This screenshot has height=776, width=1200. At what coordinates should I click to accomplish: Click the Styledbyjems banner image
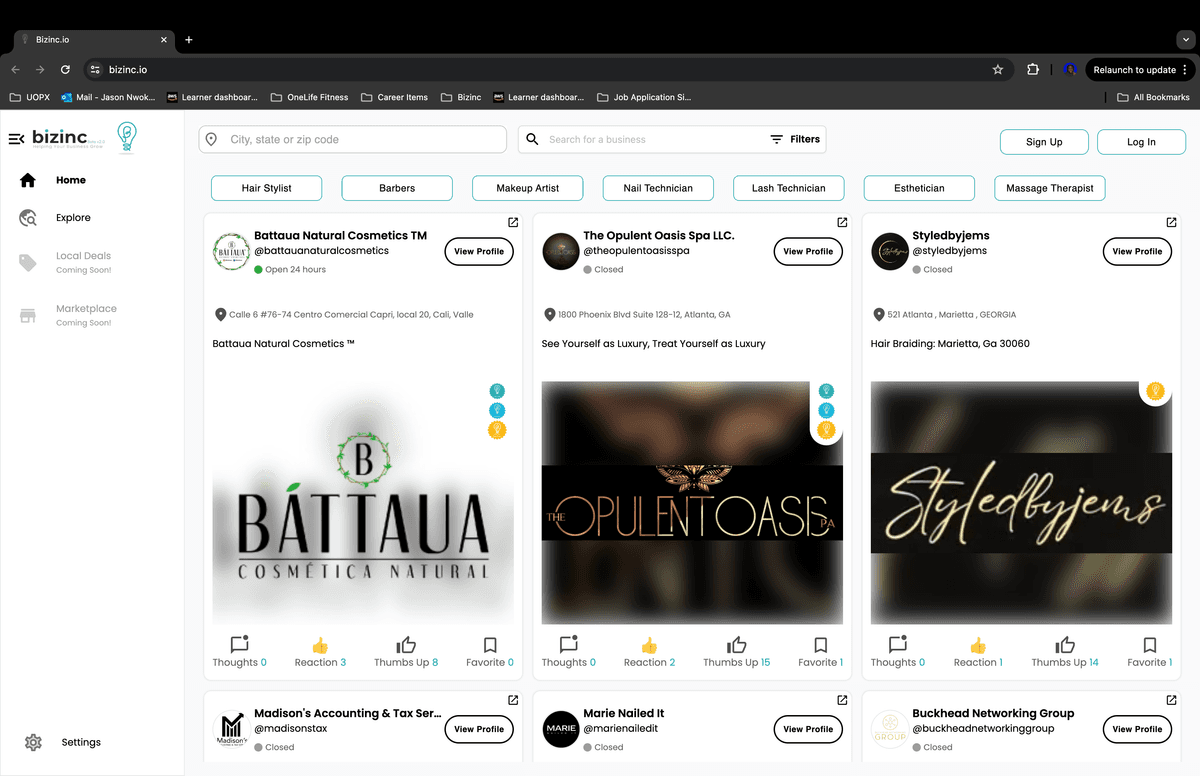pos(1021,503)
